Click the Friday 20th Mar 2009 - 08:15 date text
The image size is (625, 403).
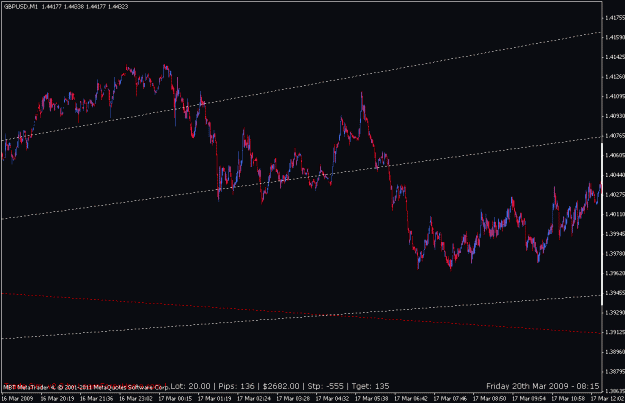coord(542,386)
